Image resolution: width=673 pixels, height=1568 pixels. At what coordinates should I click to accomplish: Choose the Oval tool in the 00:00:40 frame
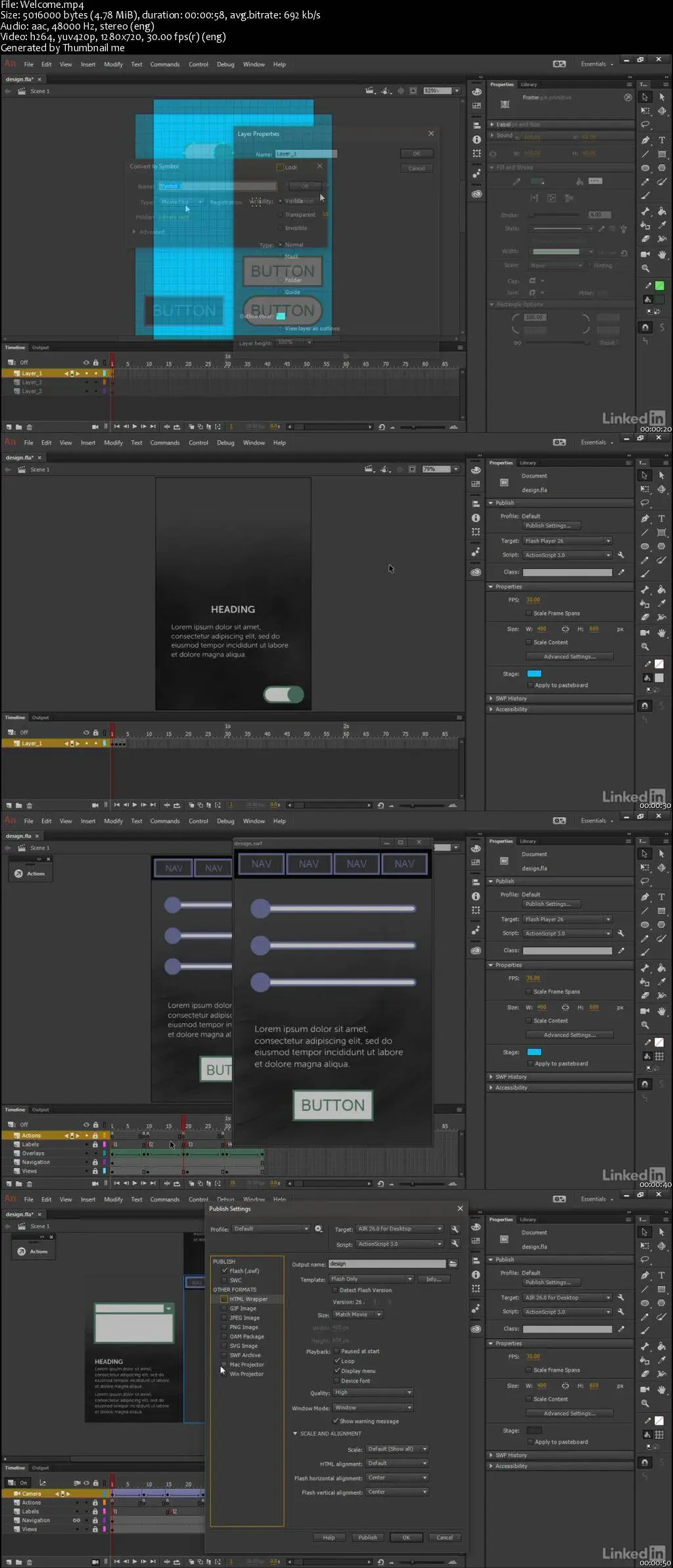[645, 925]
